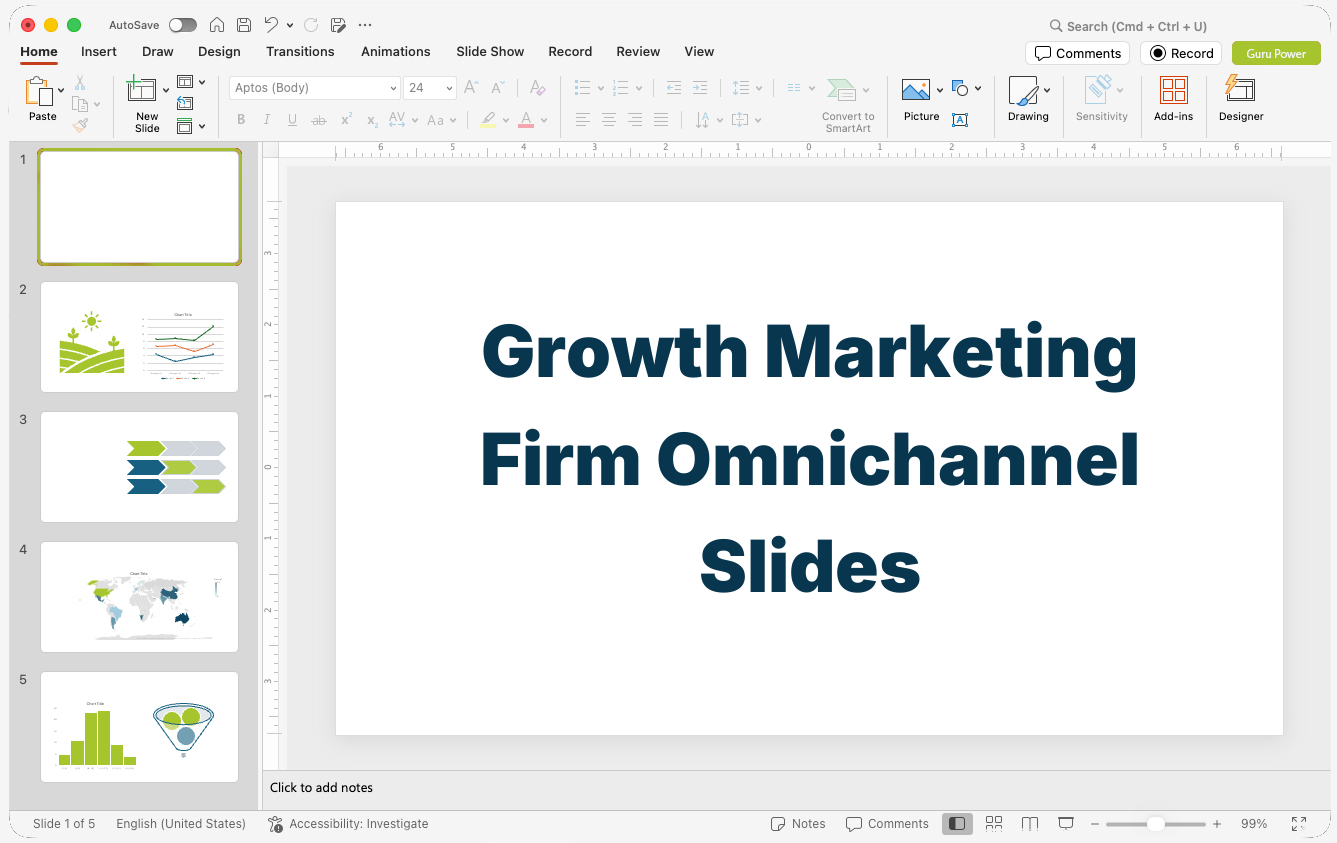Open the Drawing tools icon
The image size is (1337, 843).
(1023, 90)
